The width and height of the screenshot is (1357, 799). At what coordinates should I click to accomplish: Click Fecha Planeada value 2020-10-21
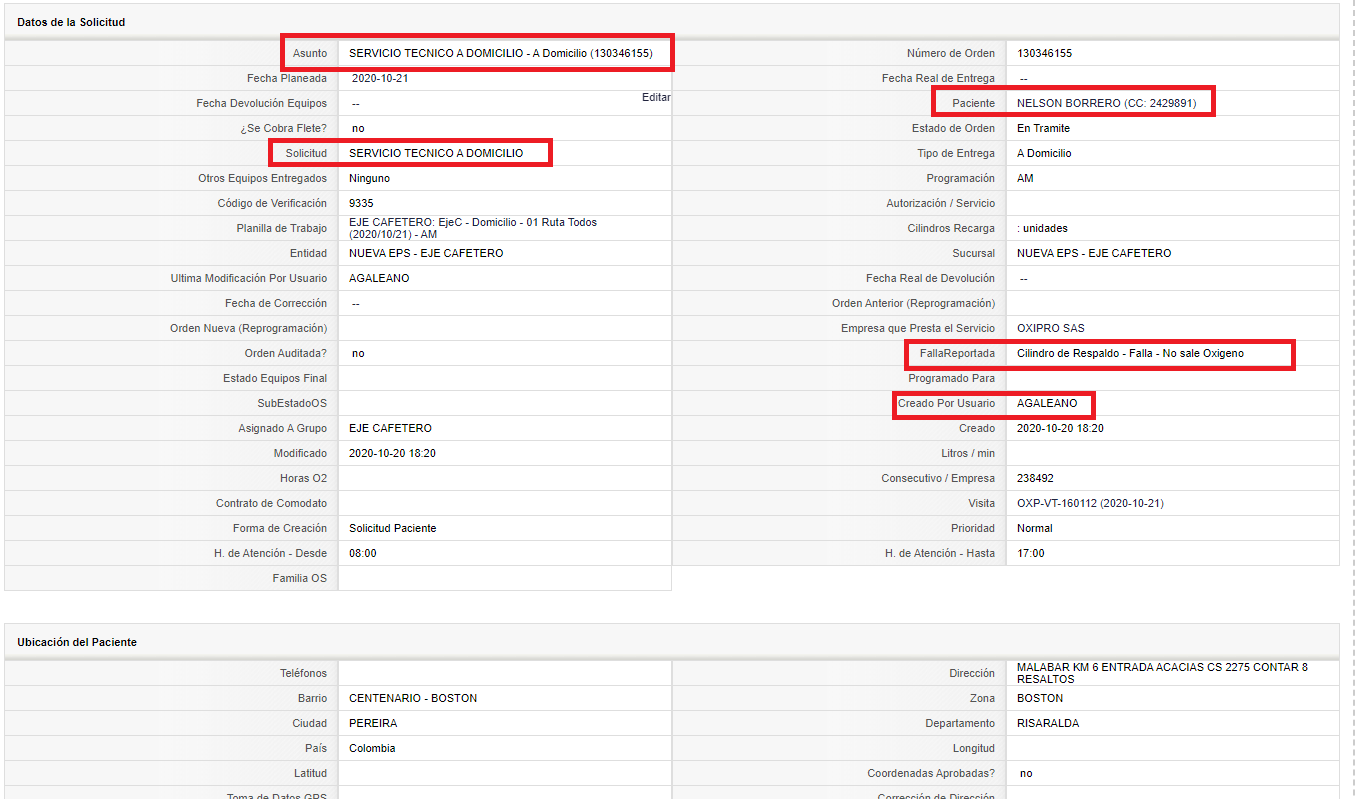pos(380,78)
